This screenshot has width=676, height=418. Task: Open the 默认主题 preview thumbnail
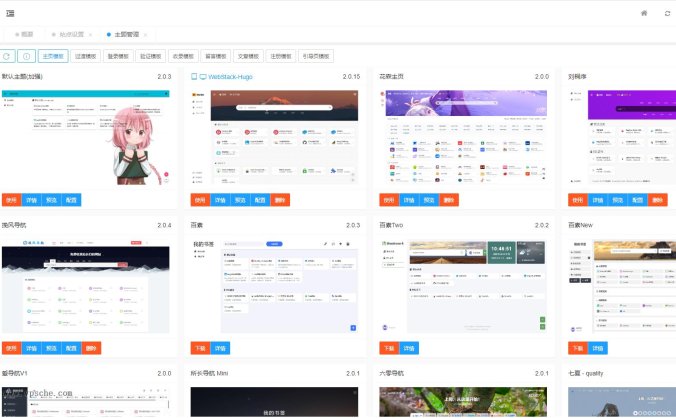click(86, 137)
